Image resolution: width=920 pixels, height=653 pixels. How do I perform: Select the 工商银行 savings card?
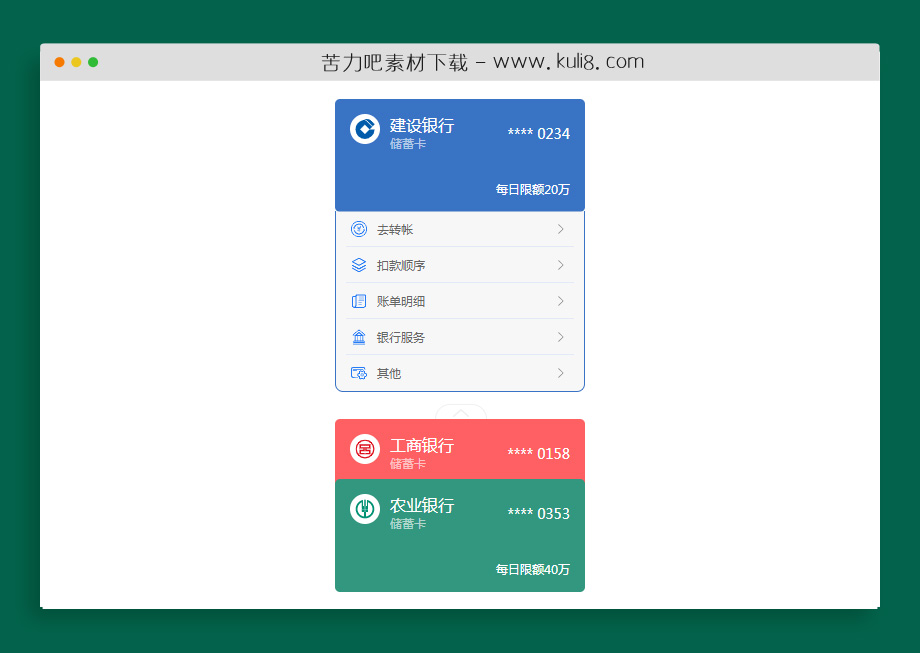pos(460,449)
